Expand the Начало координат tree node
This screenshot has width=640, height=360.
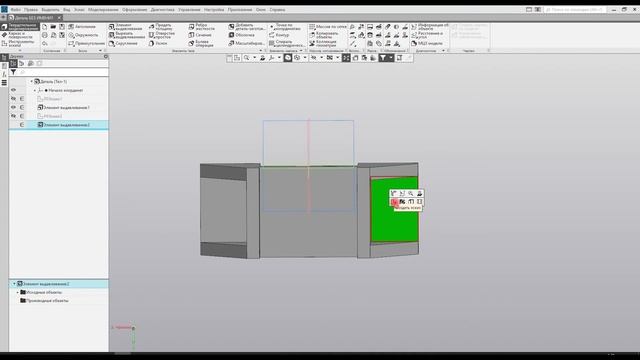[35, 90]
